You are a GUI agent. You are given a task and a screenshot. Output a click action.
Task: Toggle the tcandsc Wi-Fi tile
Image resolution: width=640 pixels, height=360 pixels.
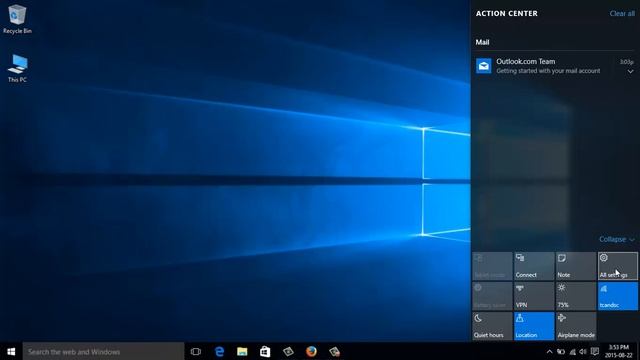click(618, 296)
